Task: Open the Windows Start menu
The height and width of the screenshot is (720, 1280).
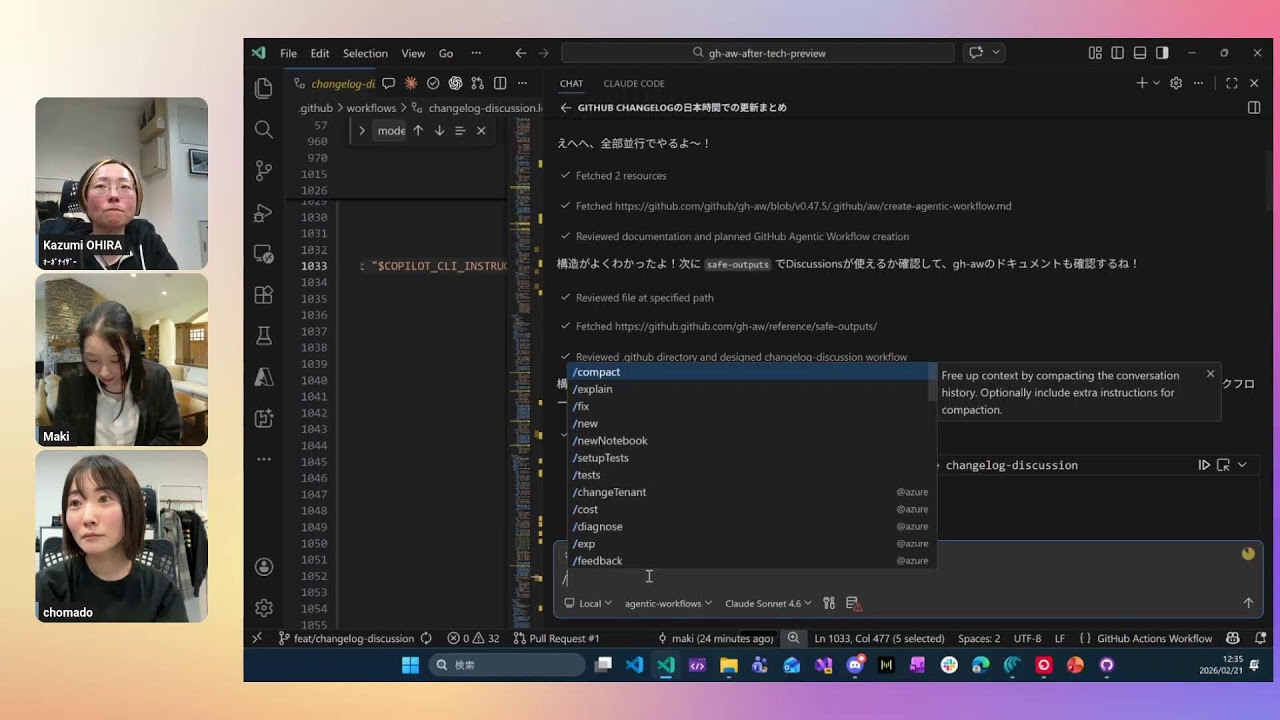Action: [410, 665]
